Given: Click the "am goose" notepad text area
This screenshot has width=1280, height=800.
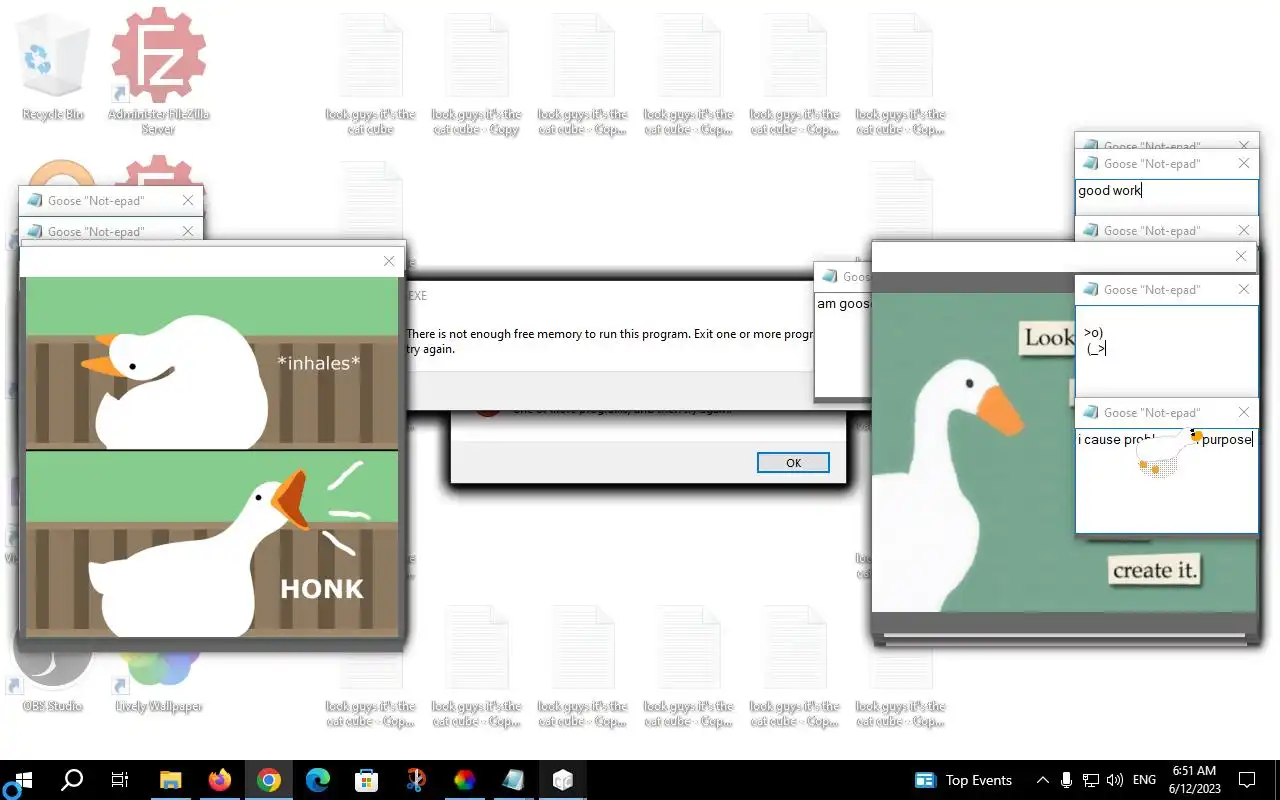Looking at the screenshot, I should point(843,345).
